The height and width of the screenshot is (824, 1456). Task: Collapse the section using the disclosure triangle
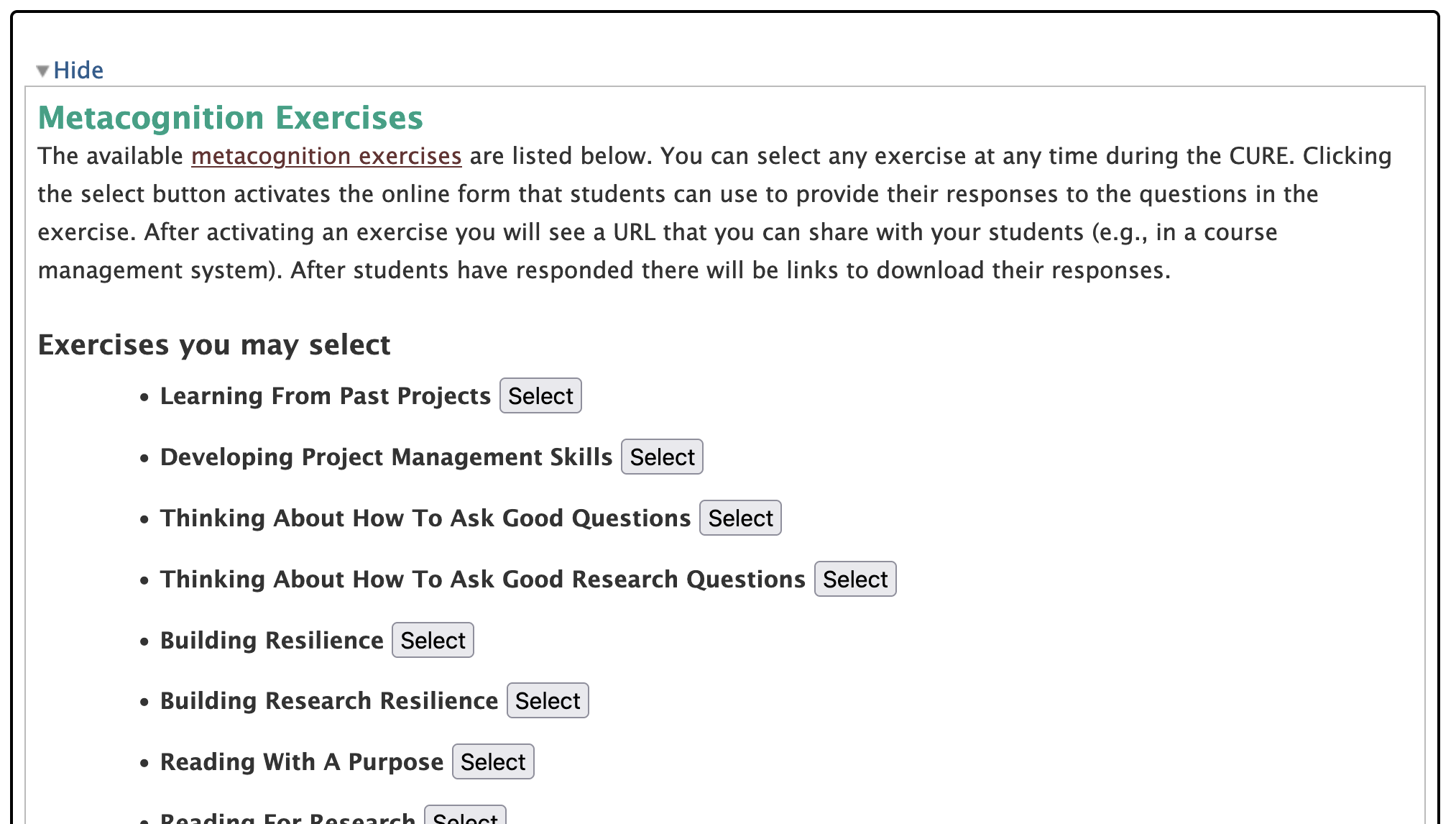(x=42, y=70)
